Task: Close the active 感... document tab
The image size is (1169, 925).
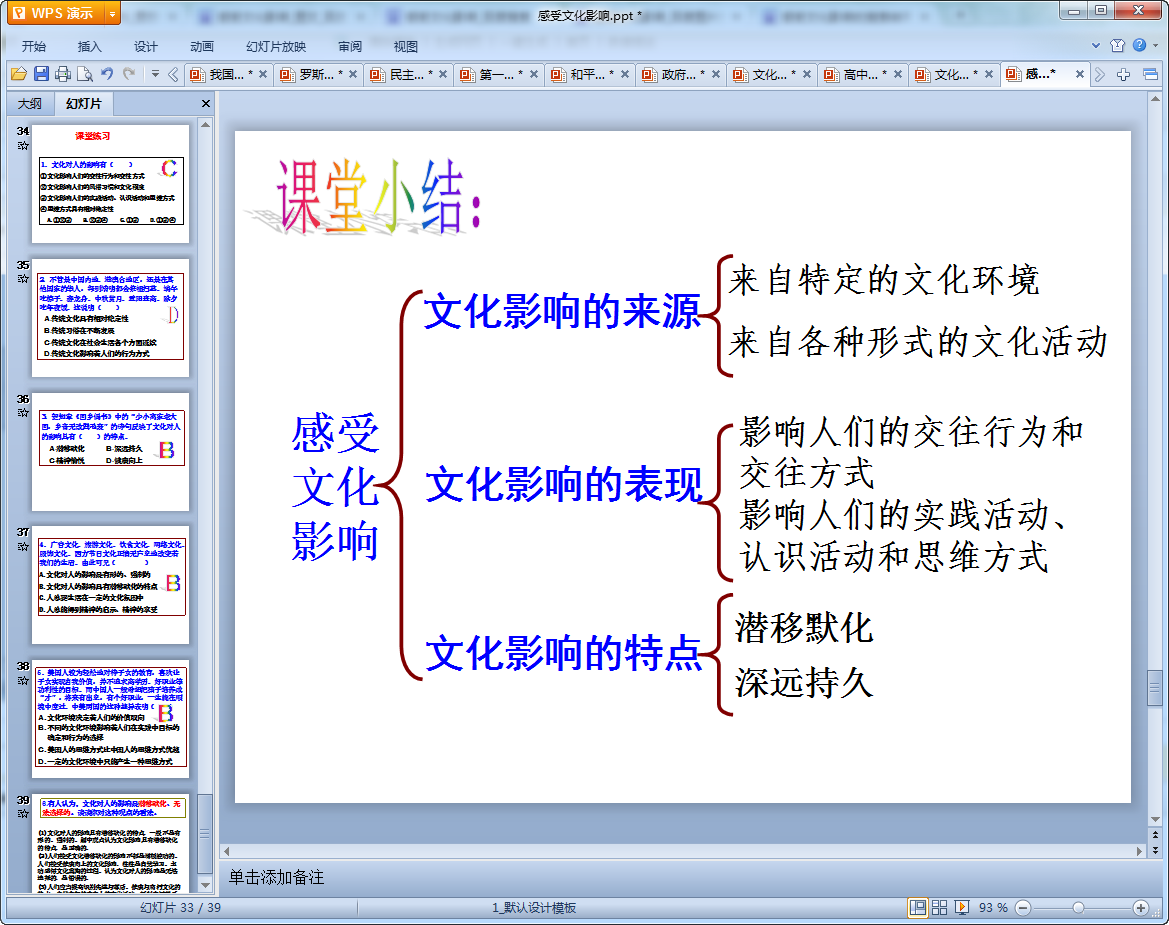Action: tap(1080, 74)
